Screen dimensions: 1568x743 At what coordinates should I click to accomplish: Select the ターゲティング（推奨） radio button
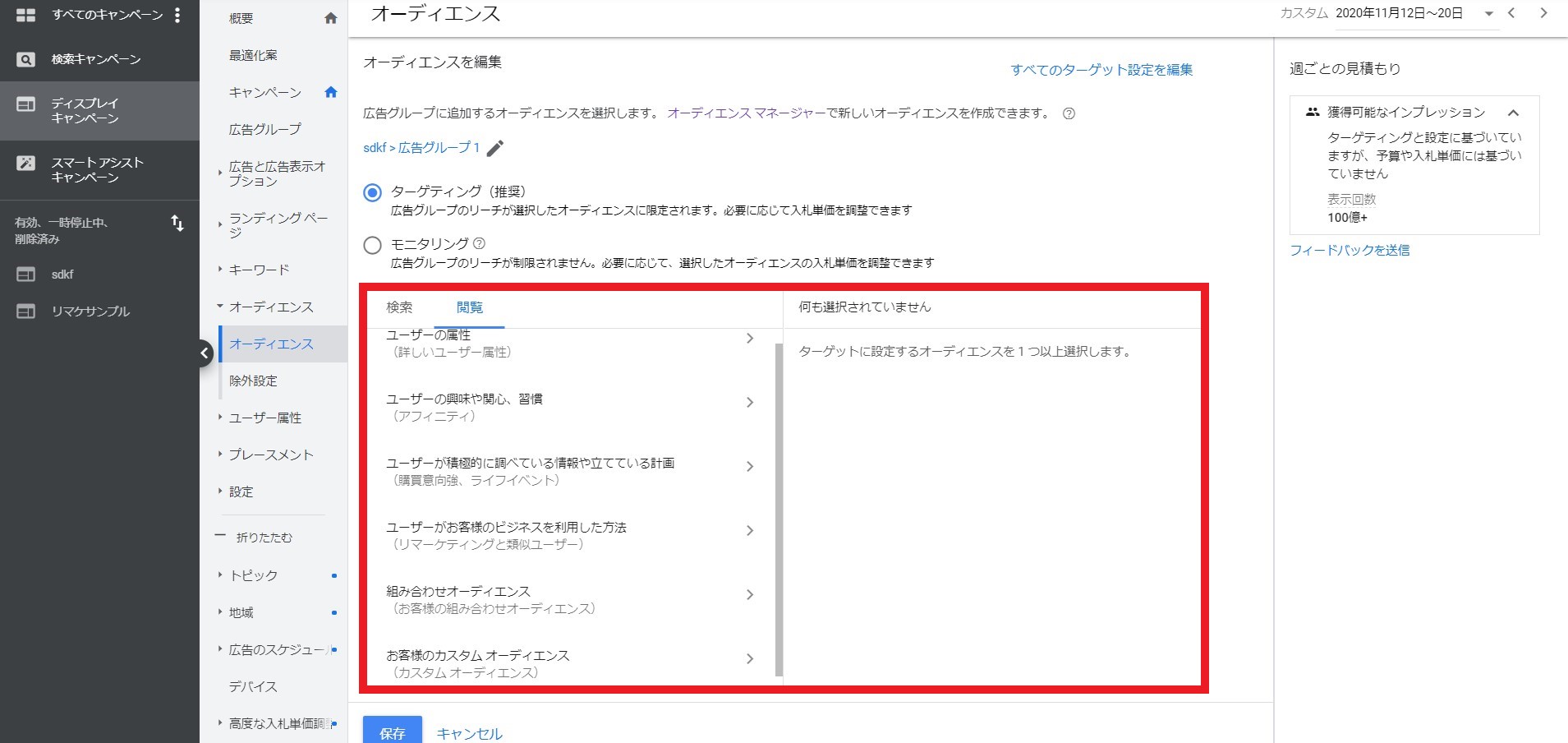(x=372, y=192)
